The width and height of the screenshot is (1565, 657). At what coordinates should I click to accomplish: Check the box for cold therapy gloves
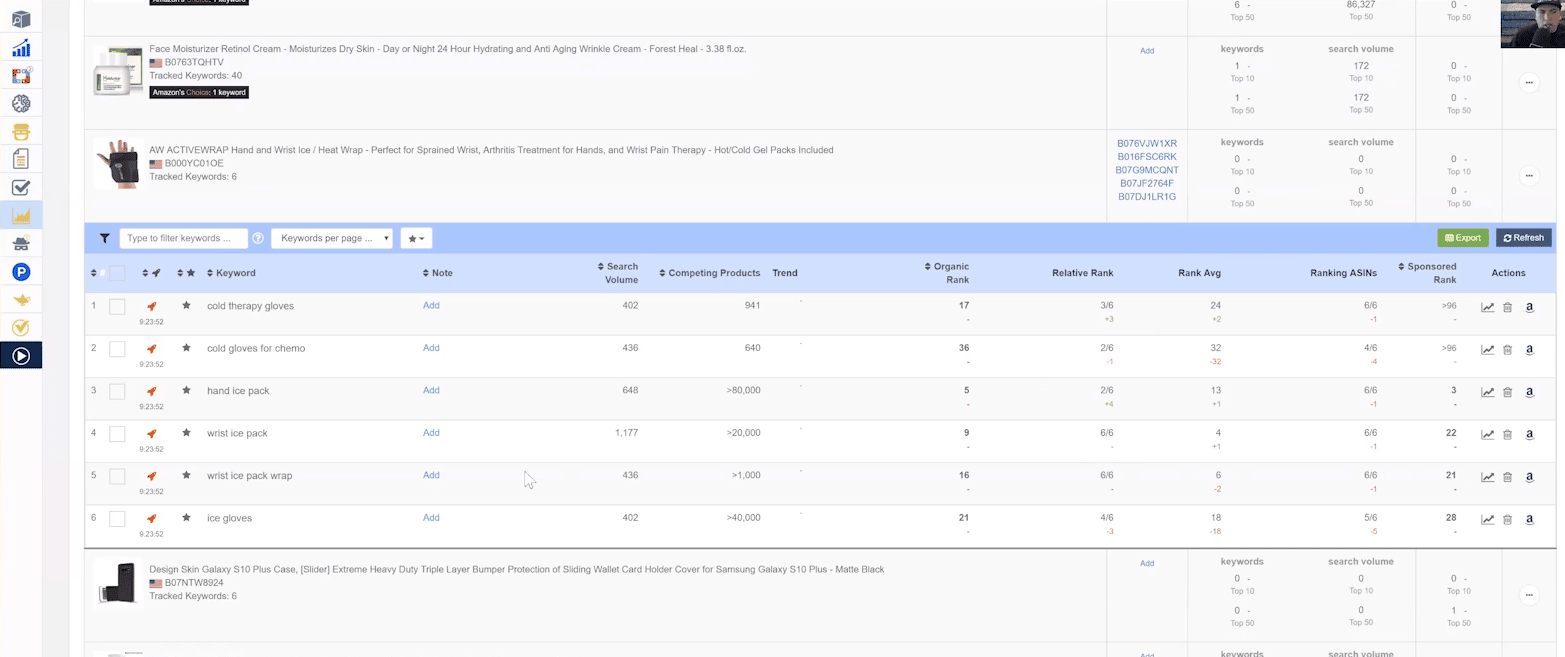(x=117, y=306)
